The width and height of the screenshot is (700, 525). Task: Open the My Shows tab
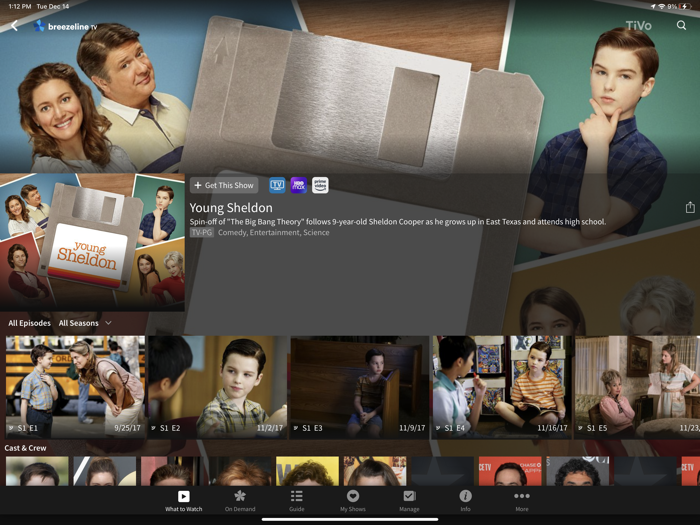(x=353, y=501)
